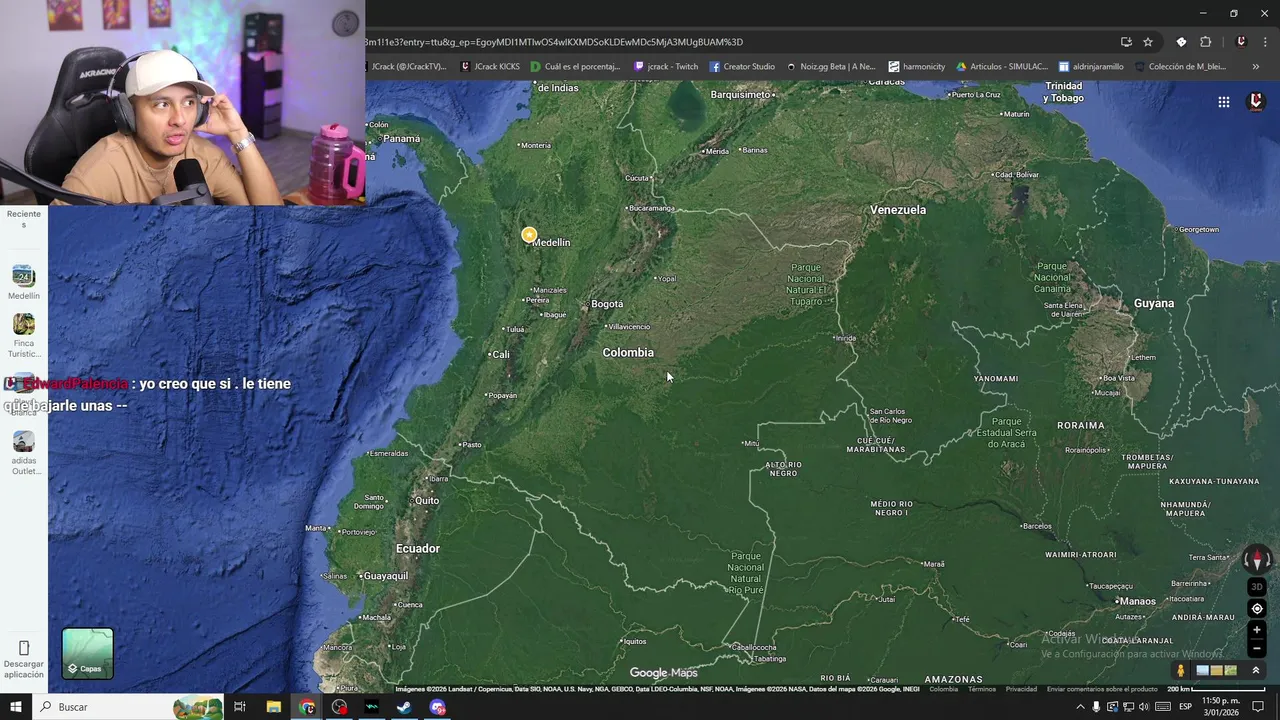Viewport: 1280px width, 720px height.
Task: Open Discord from the taskbar
Action: click(x=437, y=707)
